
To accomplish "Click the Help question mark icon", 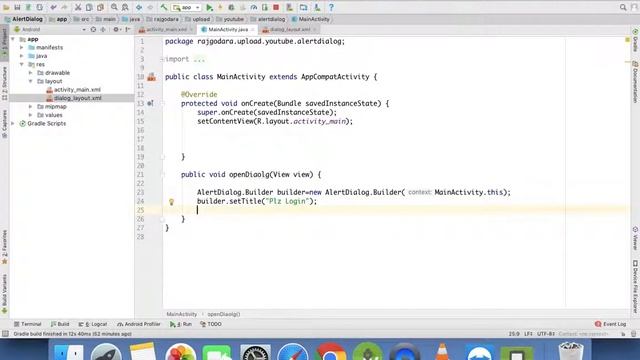I will (331, 7).
